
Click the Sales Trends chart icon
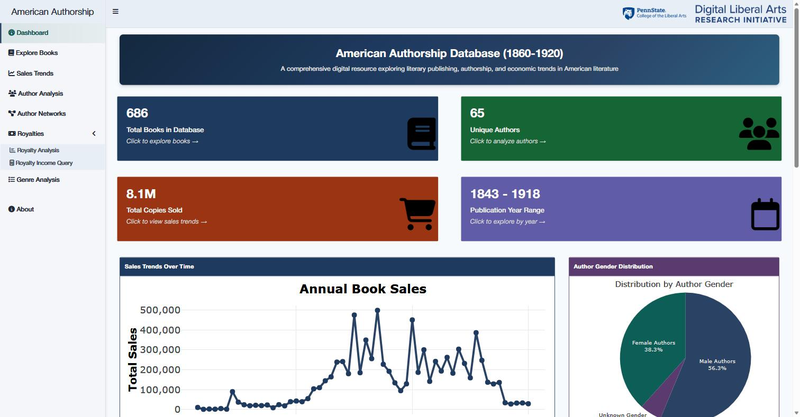[11, 73]
